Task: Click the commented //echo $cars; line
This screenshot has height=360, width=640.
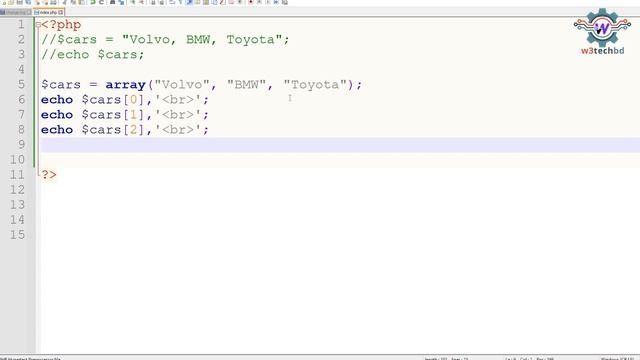Action: click(93, 55)
